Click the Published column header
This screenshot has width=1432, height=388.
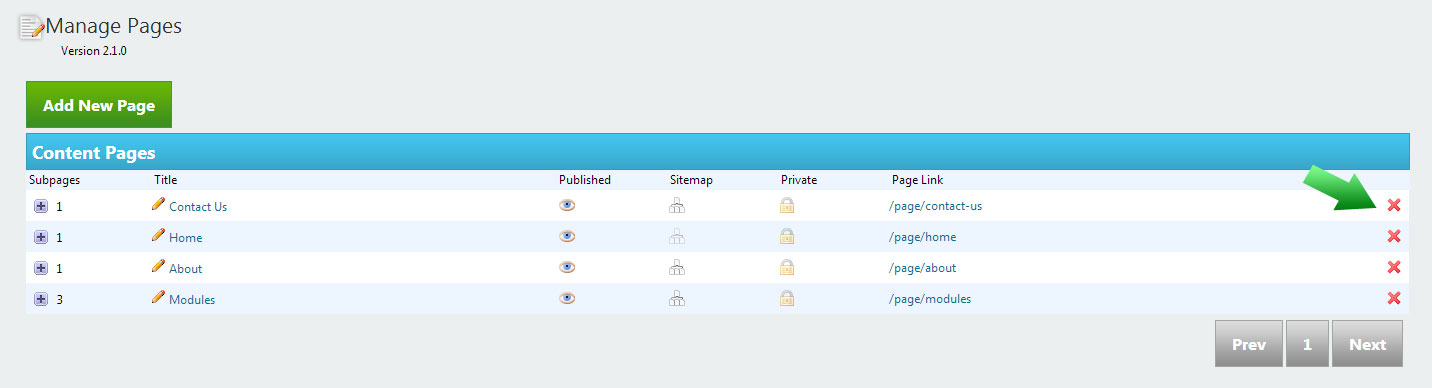[x=585, y=180]
